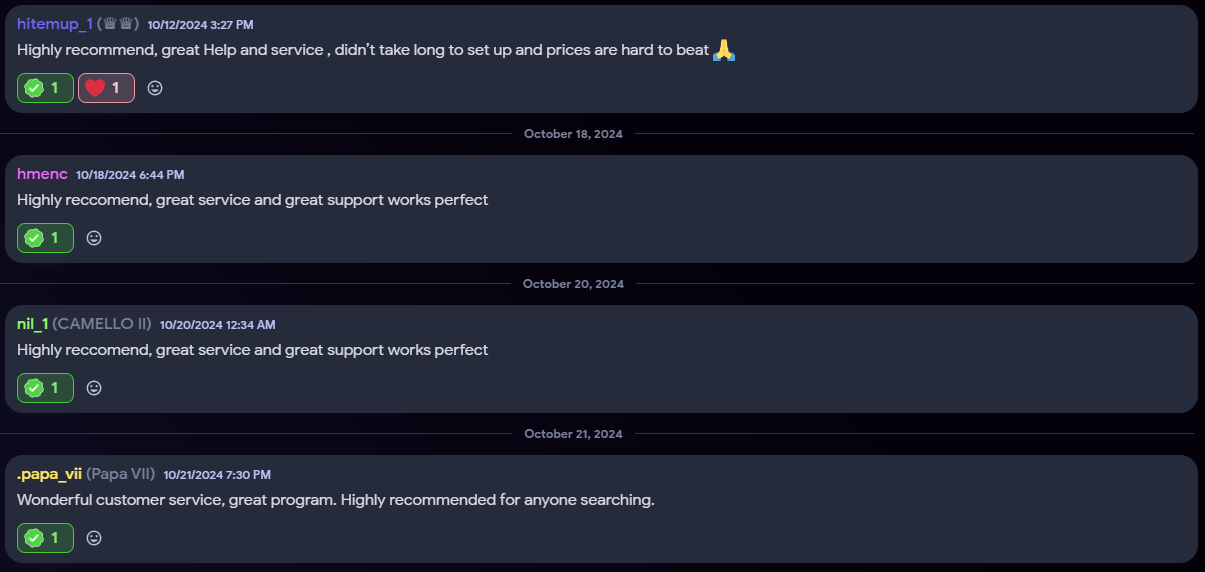Click the praying hands emoji in hitemup_1's message
This screenshot has width=1205, height=572.
tap(724, 50)
